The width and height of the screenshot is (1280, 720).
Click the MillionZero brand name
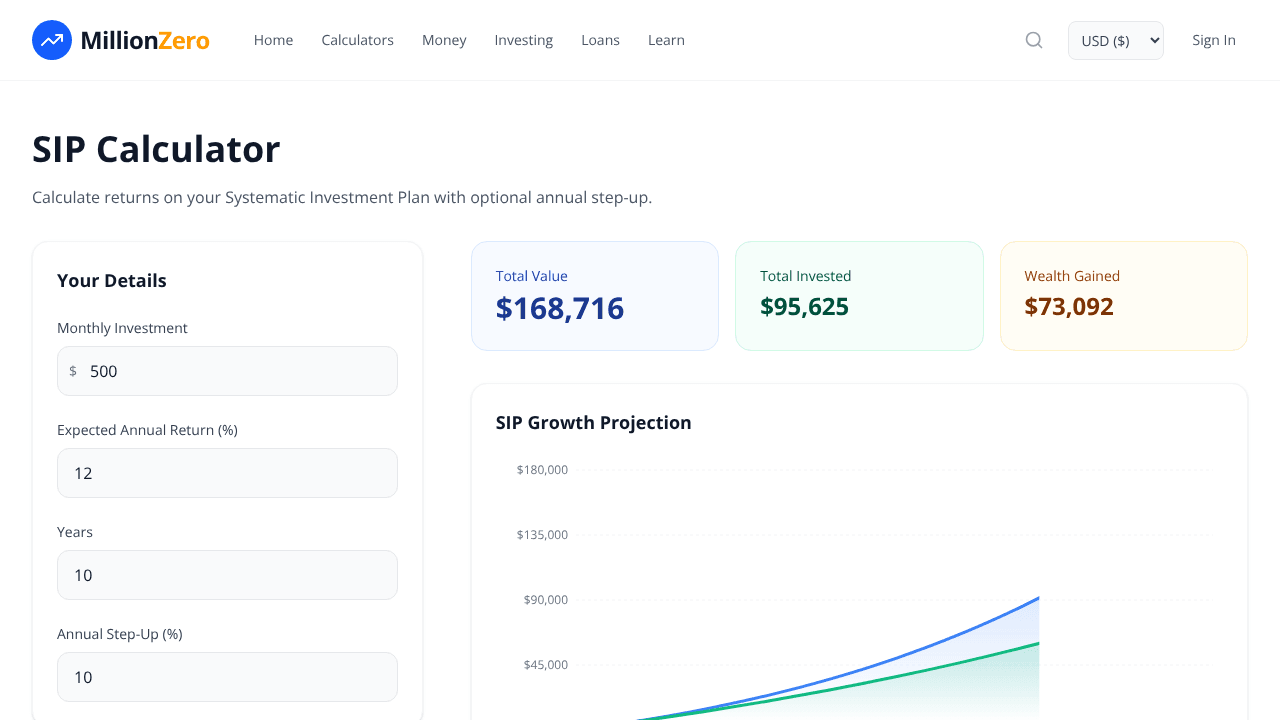click(145, 40)
